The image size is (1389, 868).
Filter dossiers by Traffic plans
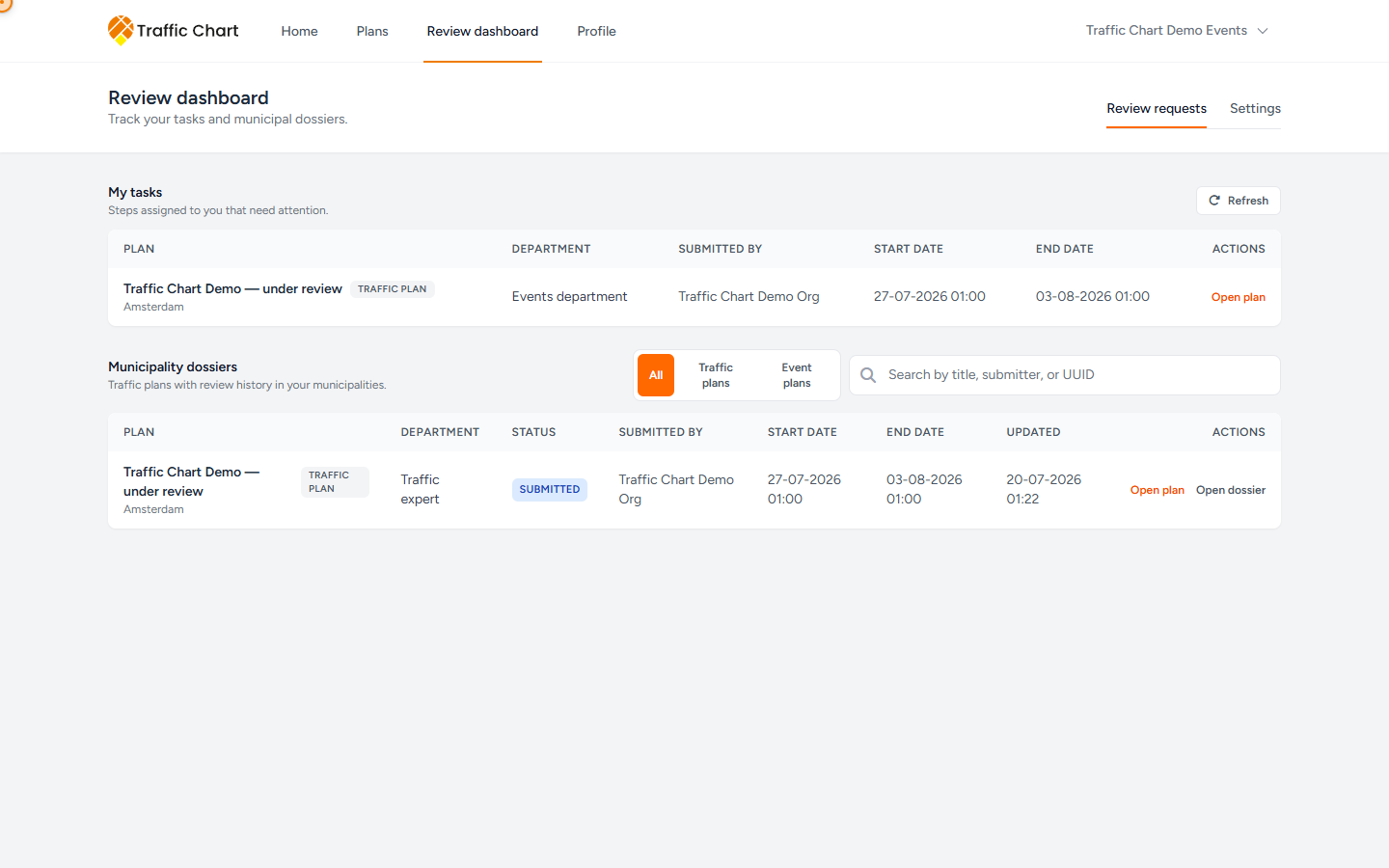click(x=716, y=375)
